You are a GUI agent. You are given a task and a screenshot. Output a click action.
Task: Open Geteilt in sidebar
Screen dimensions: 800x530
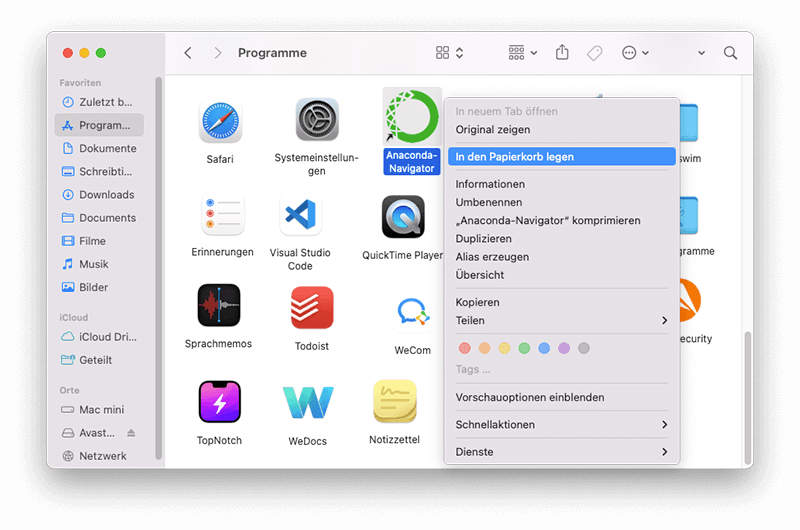(99, 360)
